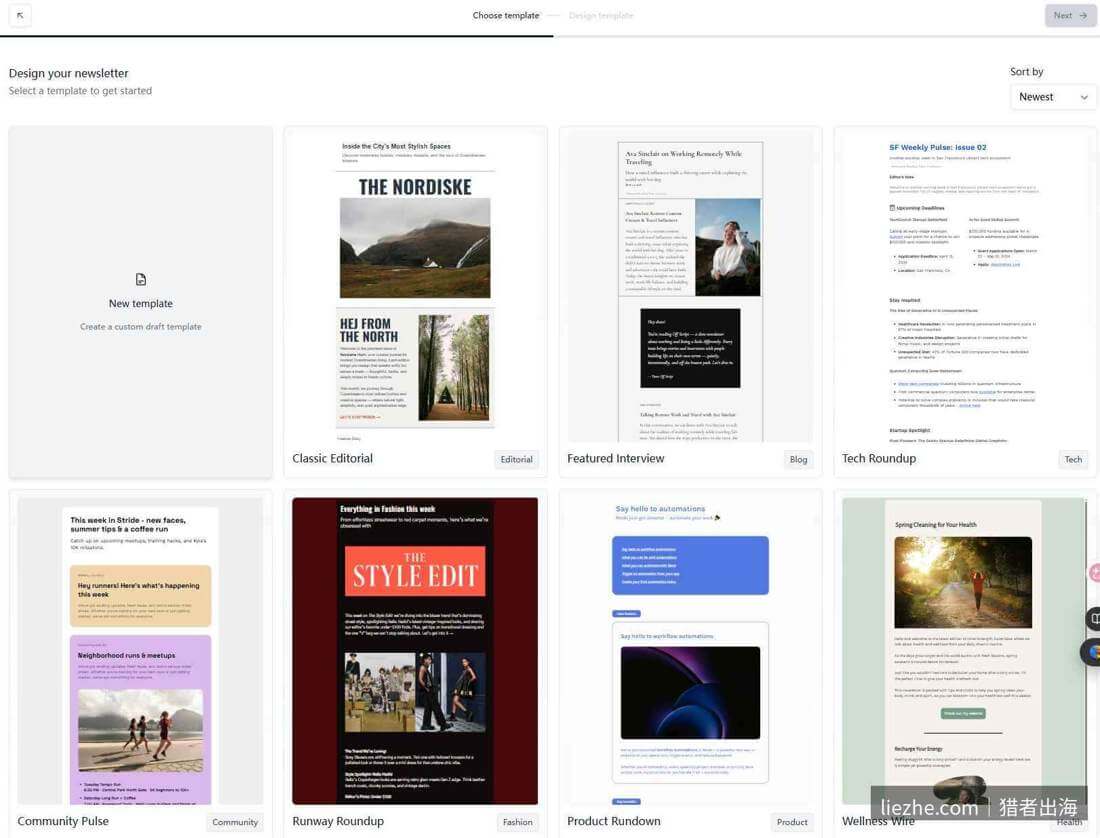The height and width of the screenshot is (838, 1100).
Task: Click Create a custom draft template text
Action: tap(141, 327)
